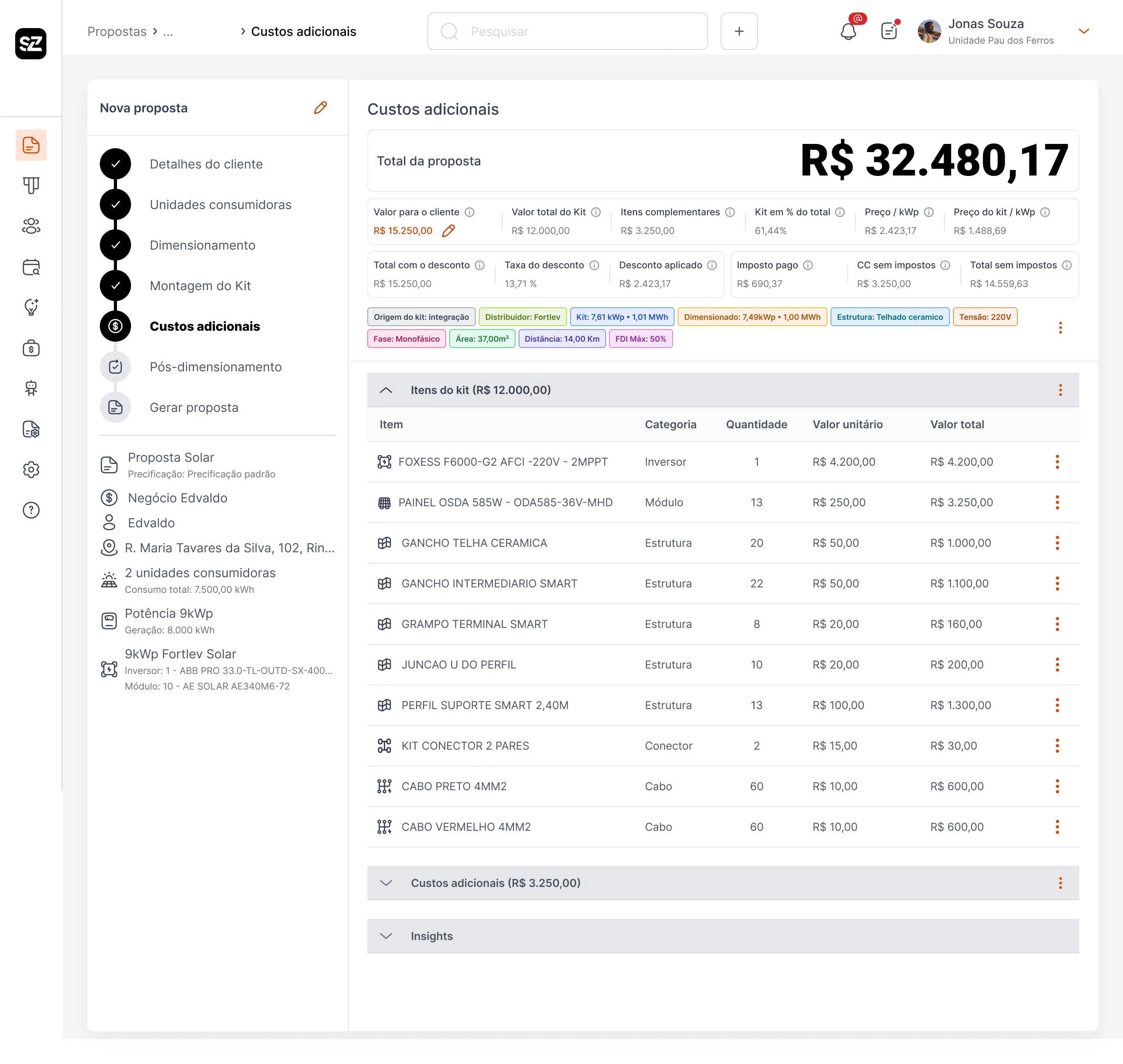Click the Kit: 7,61 kWp tag
1123x1064 pixels.
click(x=622, y=316)
